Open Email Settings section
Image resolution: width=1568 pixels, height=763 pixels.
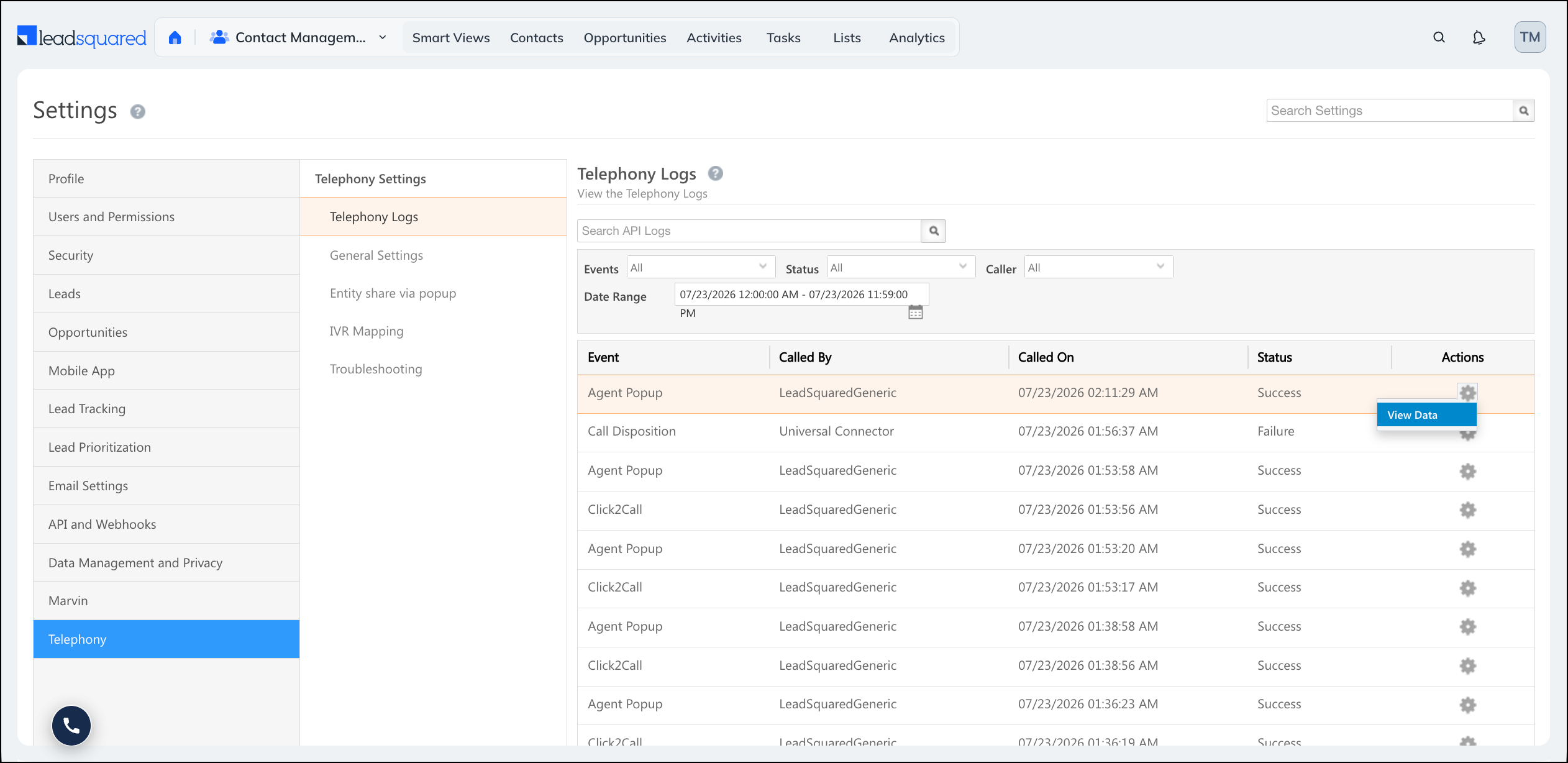point(166,486)
